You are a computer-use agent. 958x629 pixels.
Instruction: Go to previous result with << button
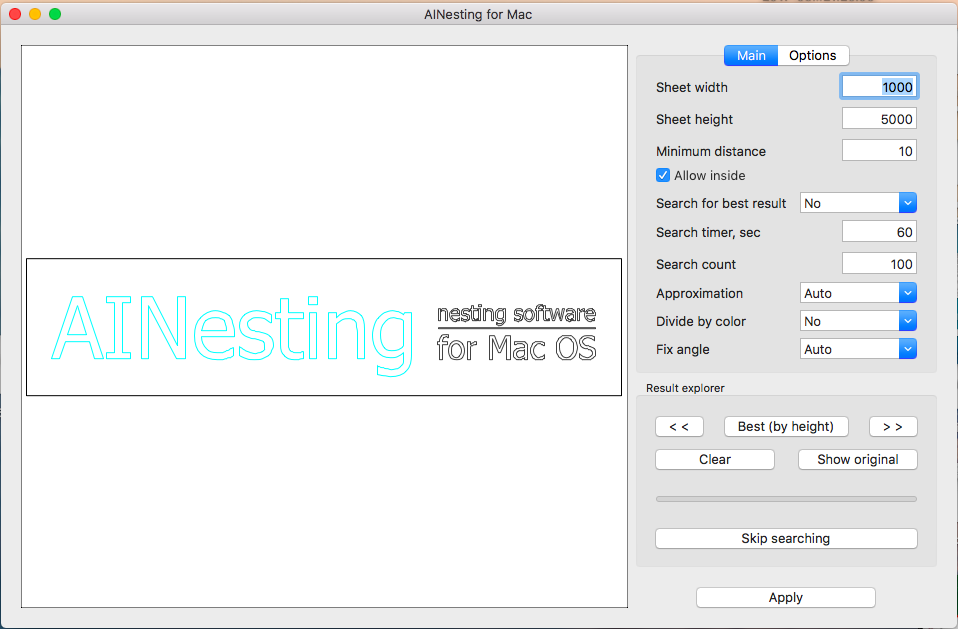(x=679, y=427)
